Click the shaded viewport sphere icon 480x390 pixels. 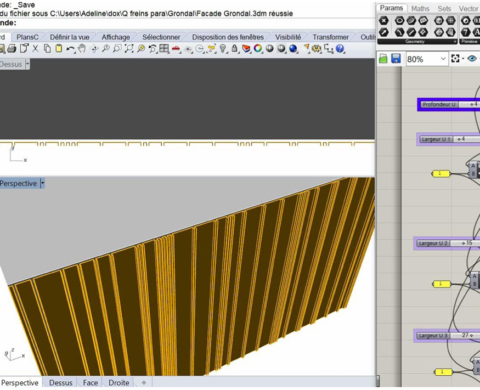[281, 49]
